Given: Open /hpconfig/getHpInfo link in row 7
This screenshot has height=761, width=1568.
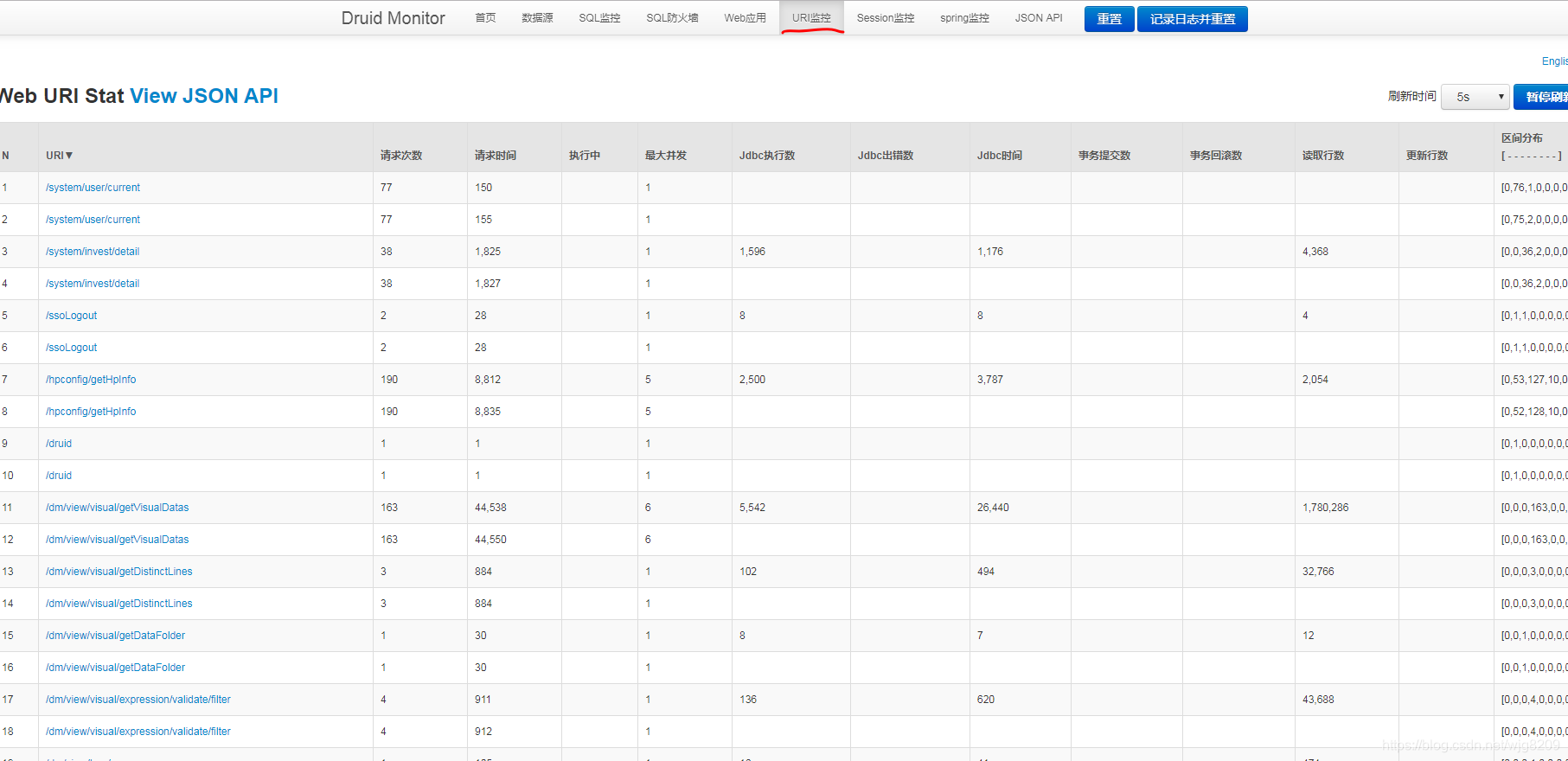Looking at the screenshot, I should pos(91,380).
